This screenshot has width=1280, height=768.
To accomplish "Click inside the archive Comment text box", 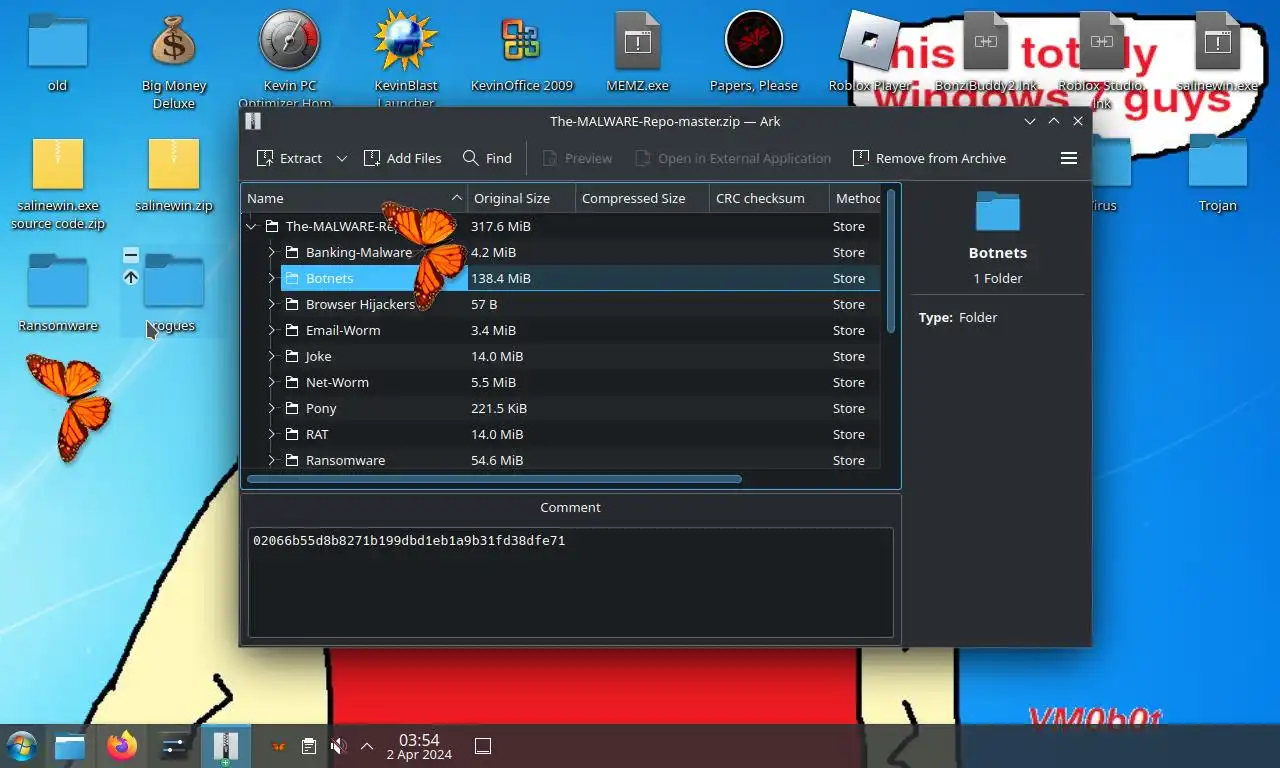I will point(570,582).
